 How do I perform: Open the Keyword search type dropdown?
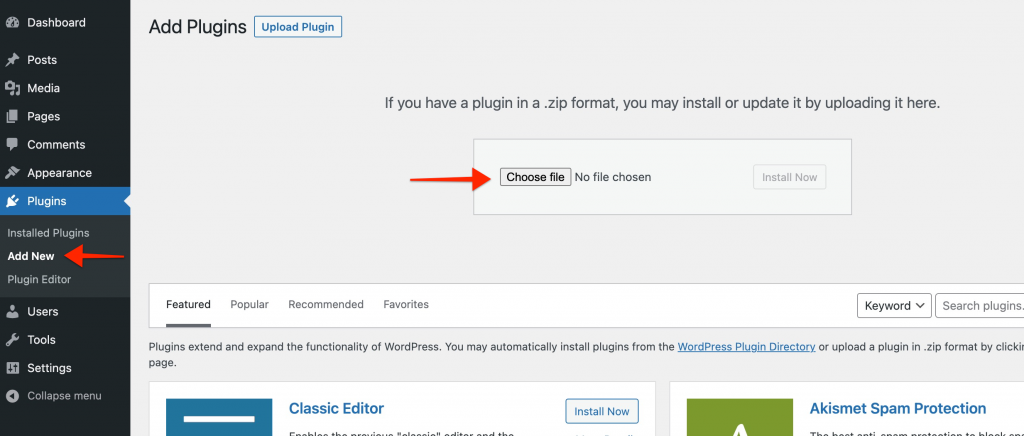[x=894, y=305]
